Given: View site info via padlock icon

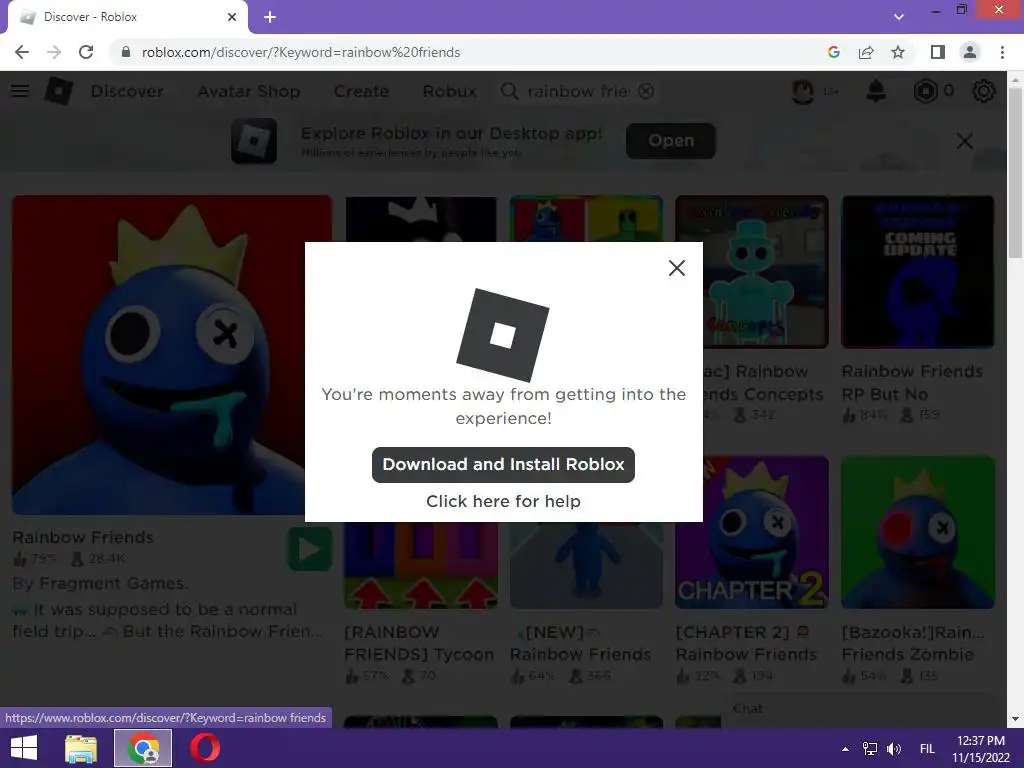Looking at the screenshot, I should pos(125,52).
